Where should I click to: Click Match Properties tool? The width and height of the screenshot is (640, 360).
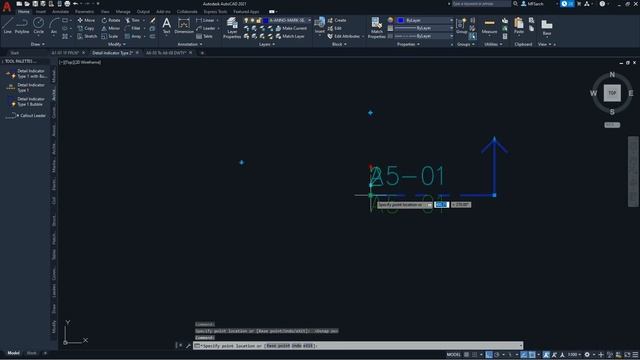click(376, 28)
